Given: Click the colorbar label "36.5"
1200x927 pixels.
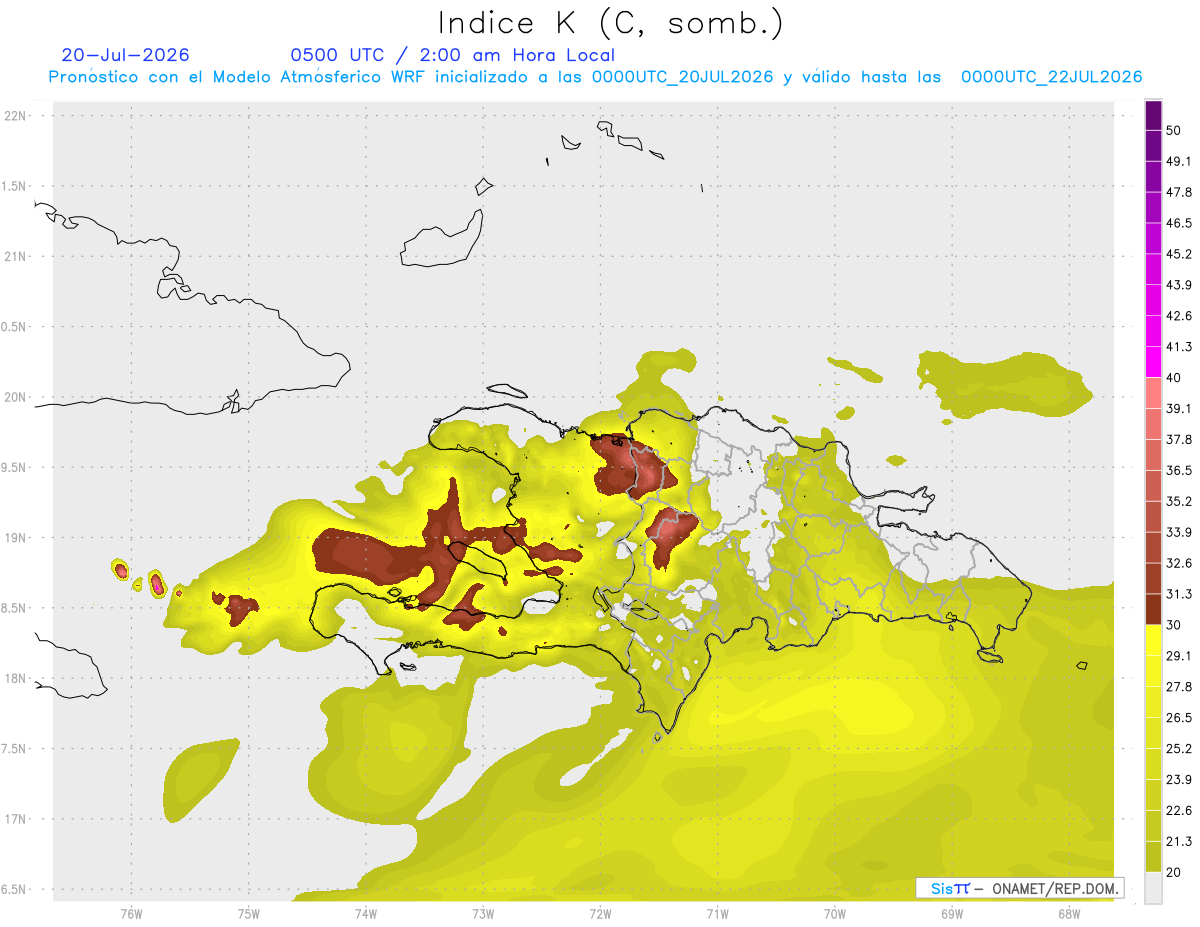Looking at the screenshot, I should (x=1179, y=470).
